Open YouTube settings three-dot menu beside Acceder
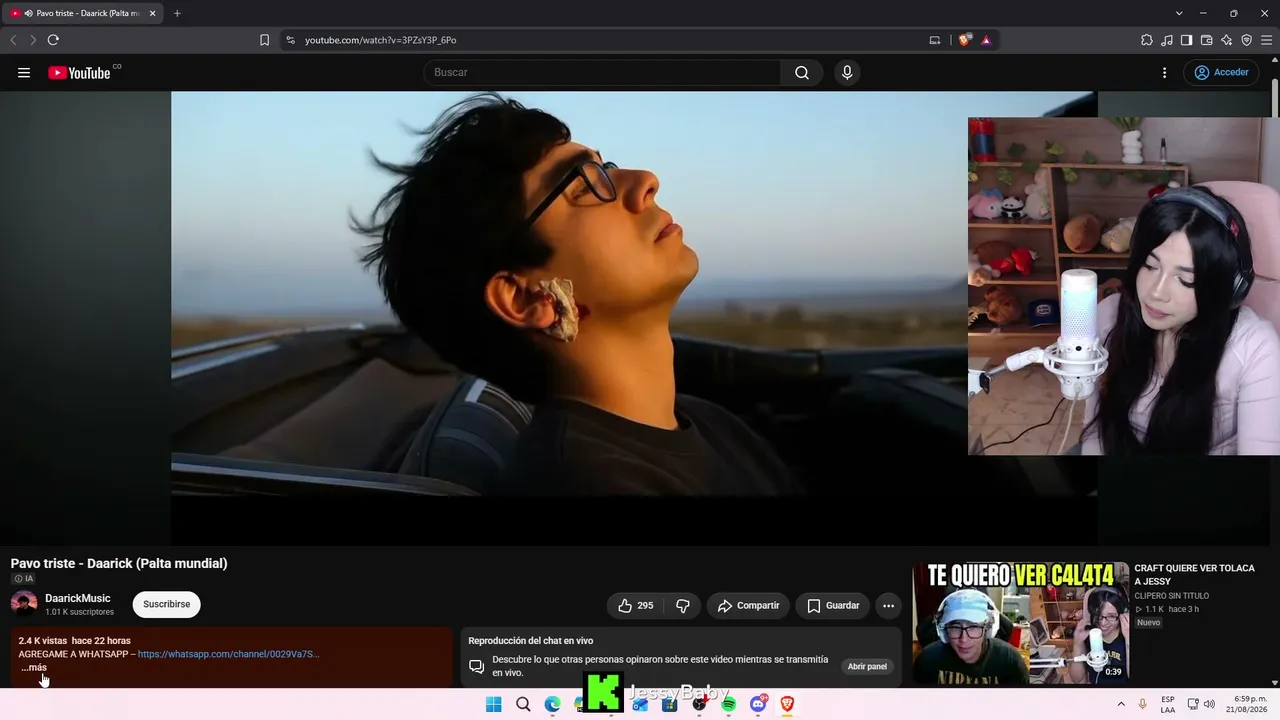 tap(1164, 72)
